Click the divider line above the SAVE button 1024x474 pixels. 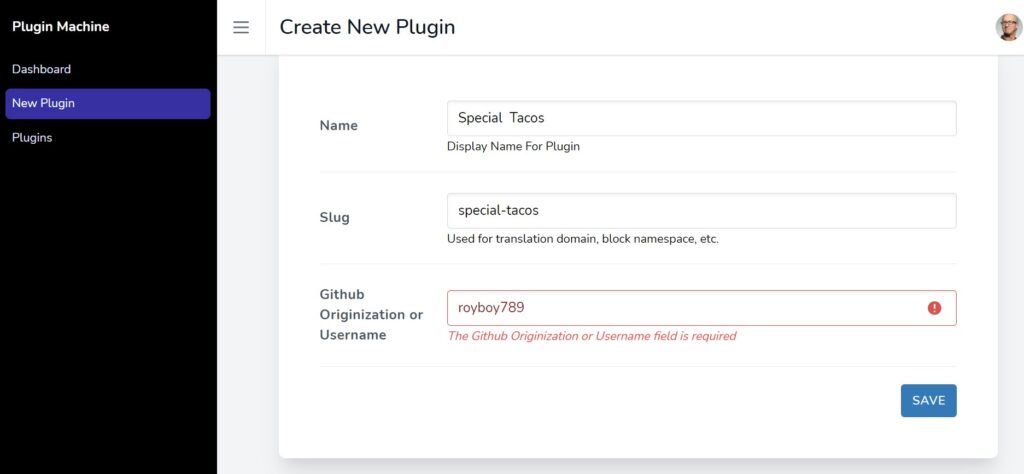click(x=638, y=366)
